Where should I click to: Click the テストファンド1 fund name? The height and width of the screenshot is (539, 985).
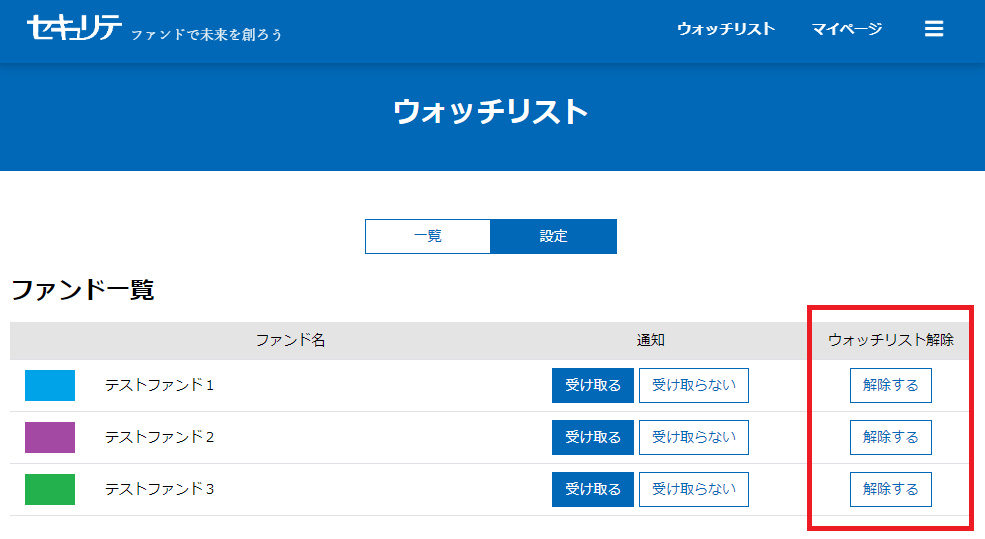[x=159, y=385]
